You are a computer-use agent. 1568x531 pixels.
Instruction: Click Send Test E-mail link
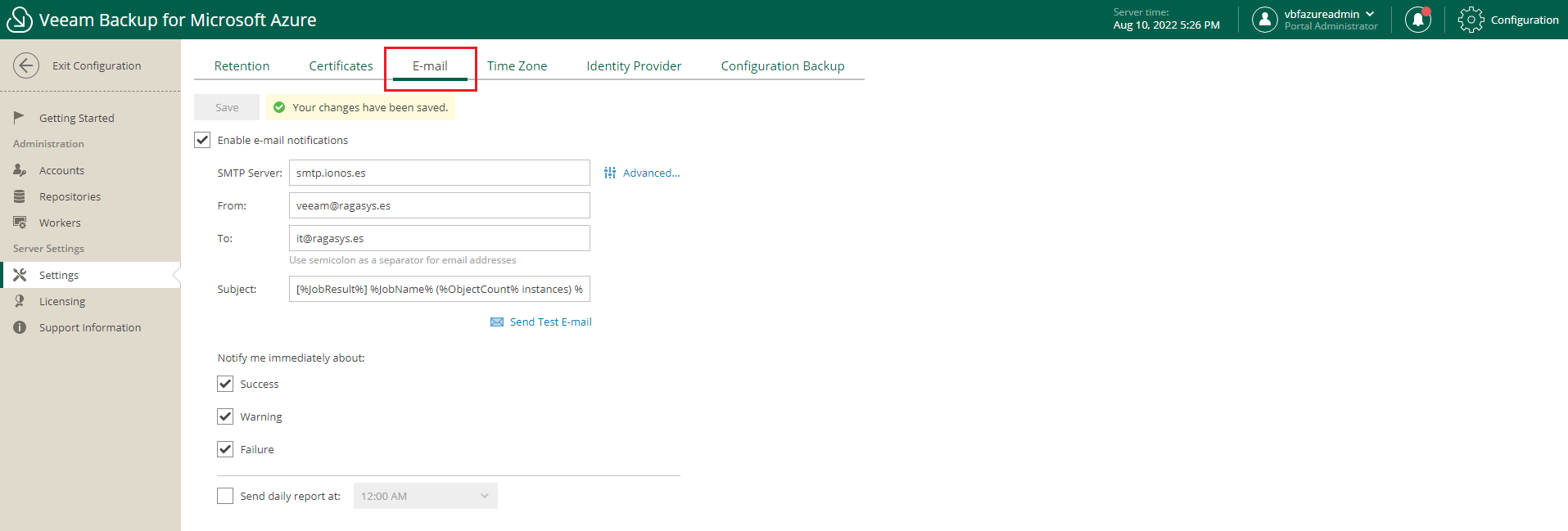coord(550,322)
